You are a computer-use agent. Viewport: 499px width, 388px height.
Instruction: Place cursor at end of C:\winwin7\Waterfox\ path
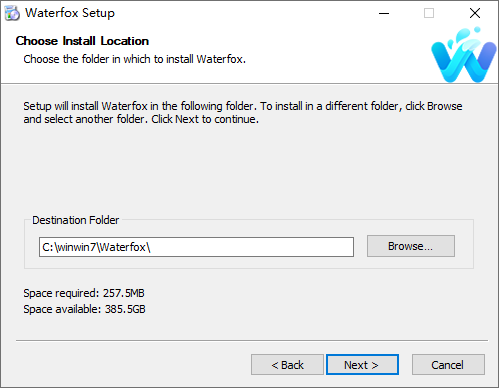click(x=151, y=247)
